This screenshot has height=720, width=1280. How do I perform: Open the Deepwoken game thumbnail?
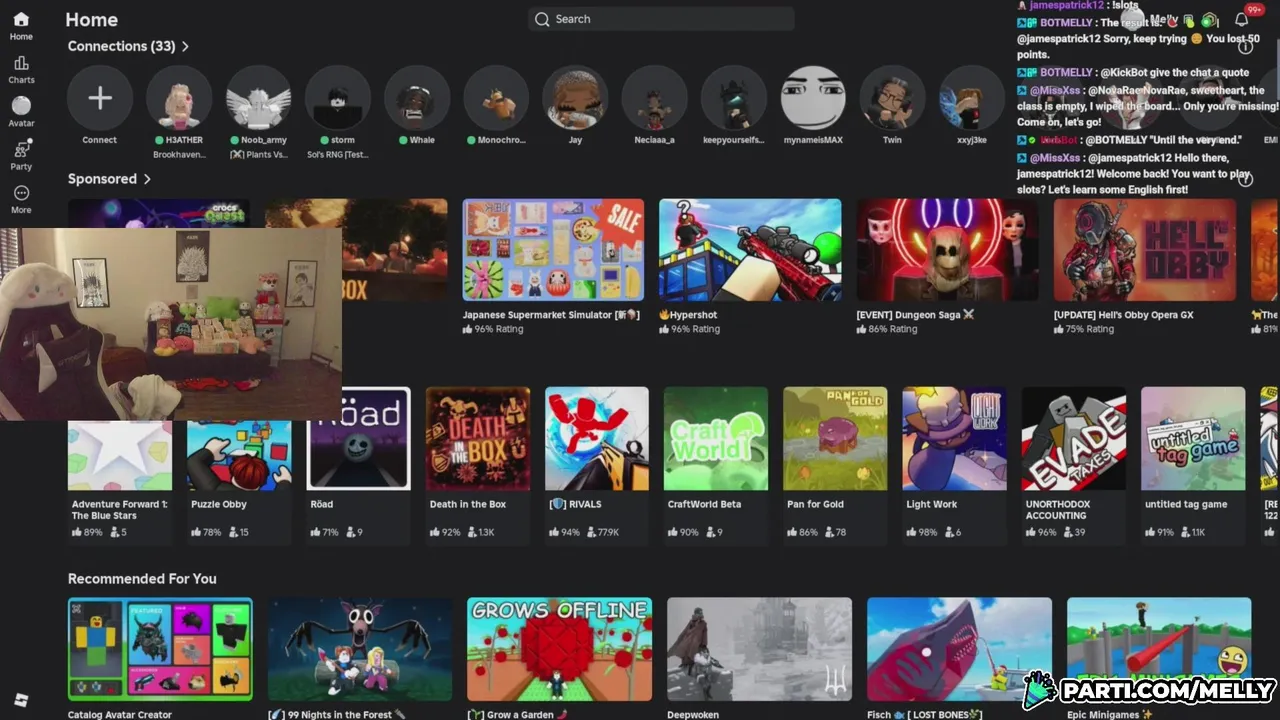760,649
